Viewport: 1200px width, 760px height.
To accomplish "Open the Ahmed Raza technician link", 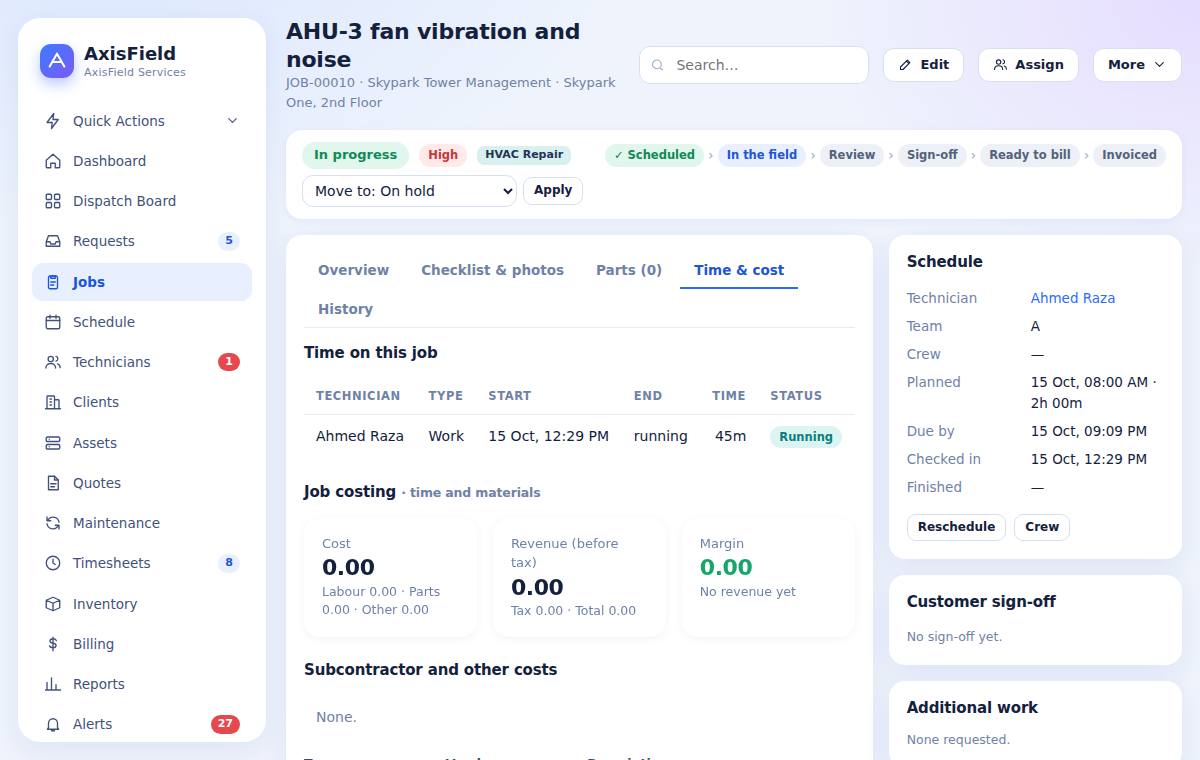I will tap(1073, 298).
